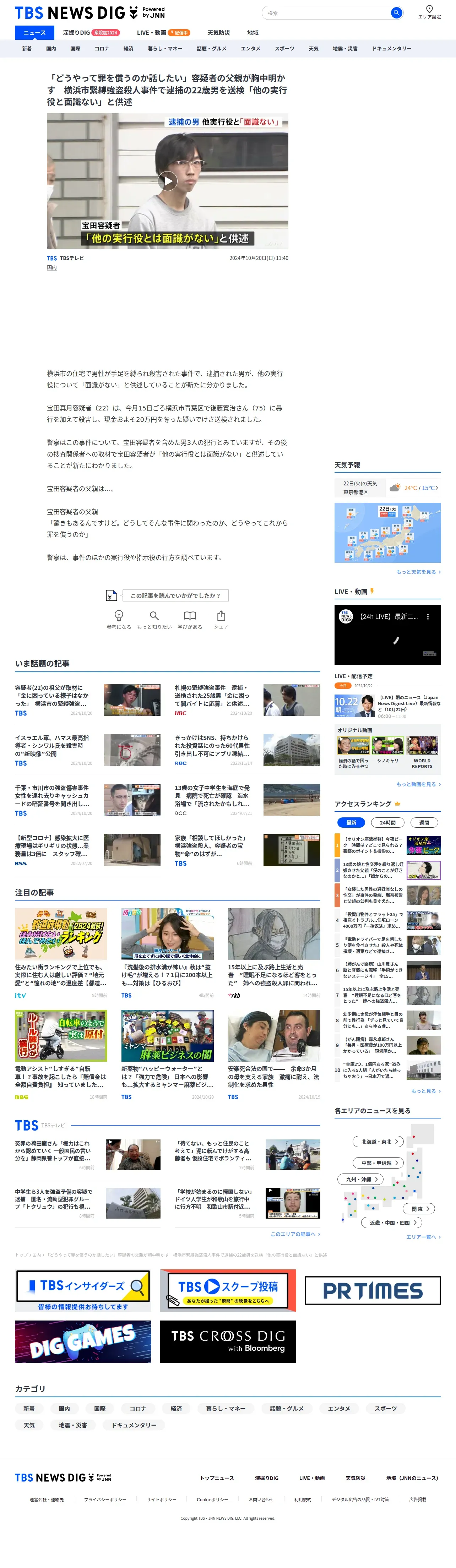Viewport: 456px width, 1568px height.
Task: Expand もっと見る under access ranking
Action: coord(425,1091)
